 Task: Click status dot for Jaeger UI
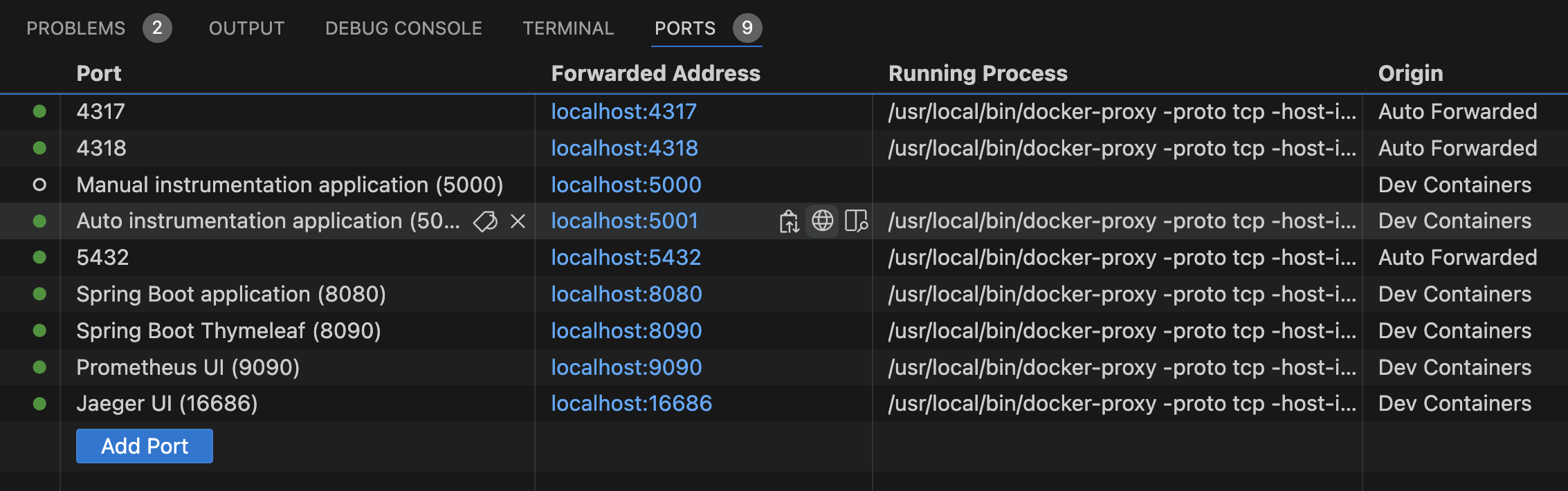click(39, 404)
